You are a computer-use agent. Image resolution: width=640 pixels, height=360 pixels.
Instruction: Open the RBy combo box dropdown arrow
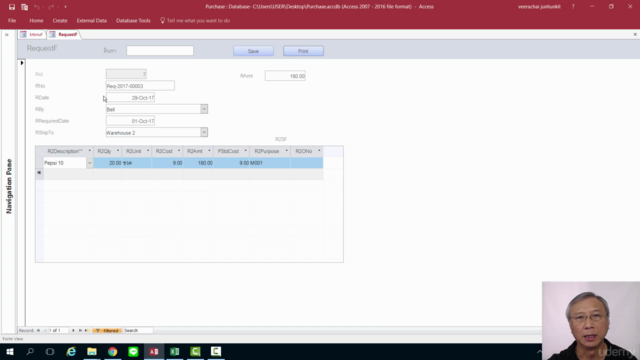click(204, 109)
